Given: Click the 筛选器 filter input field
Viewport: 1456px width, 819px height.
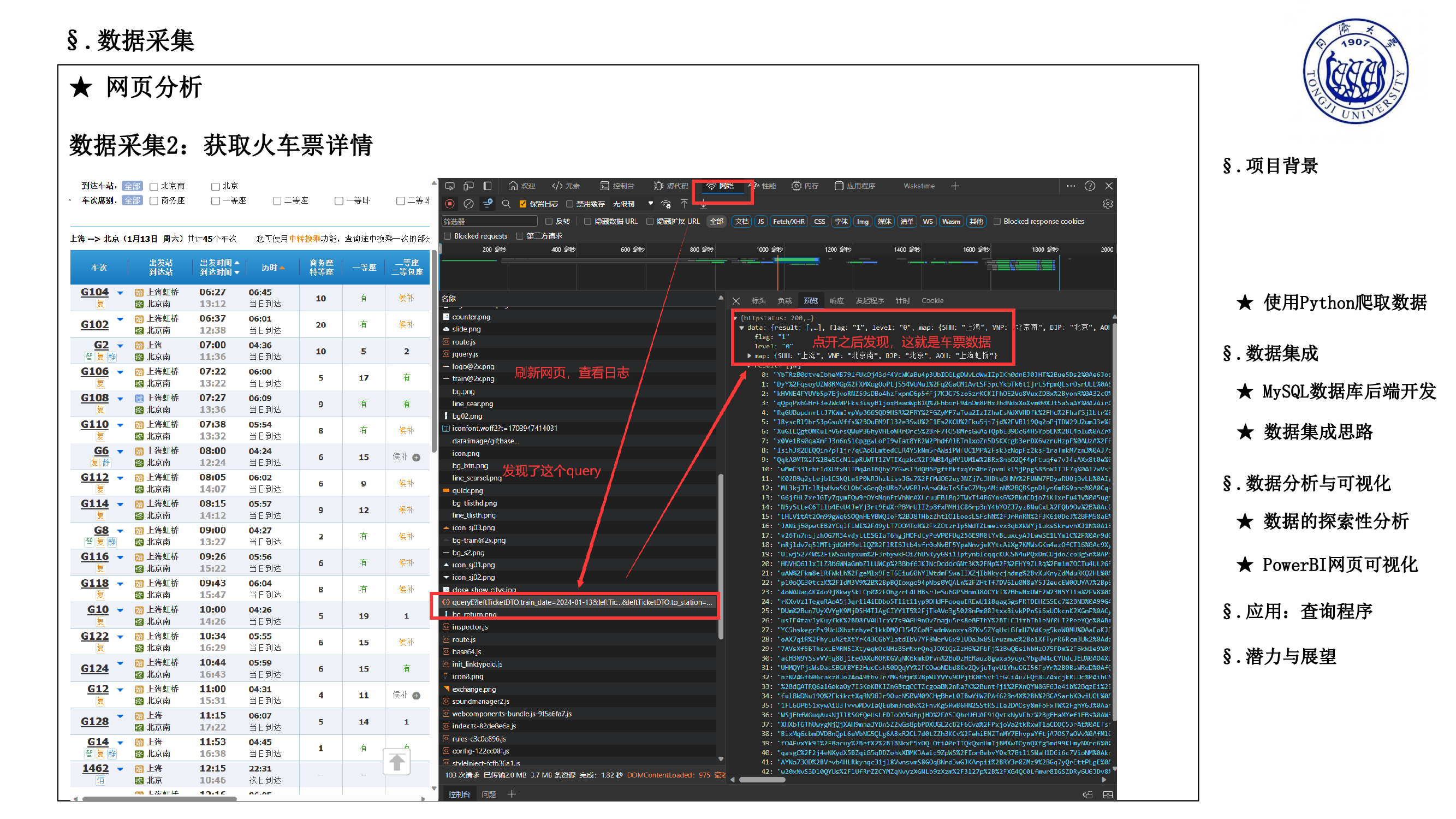Looking at the screenshot, I should 489,222.
